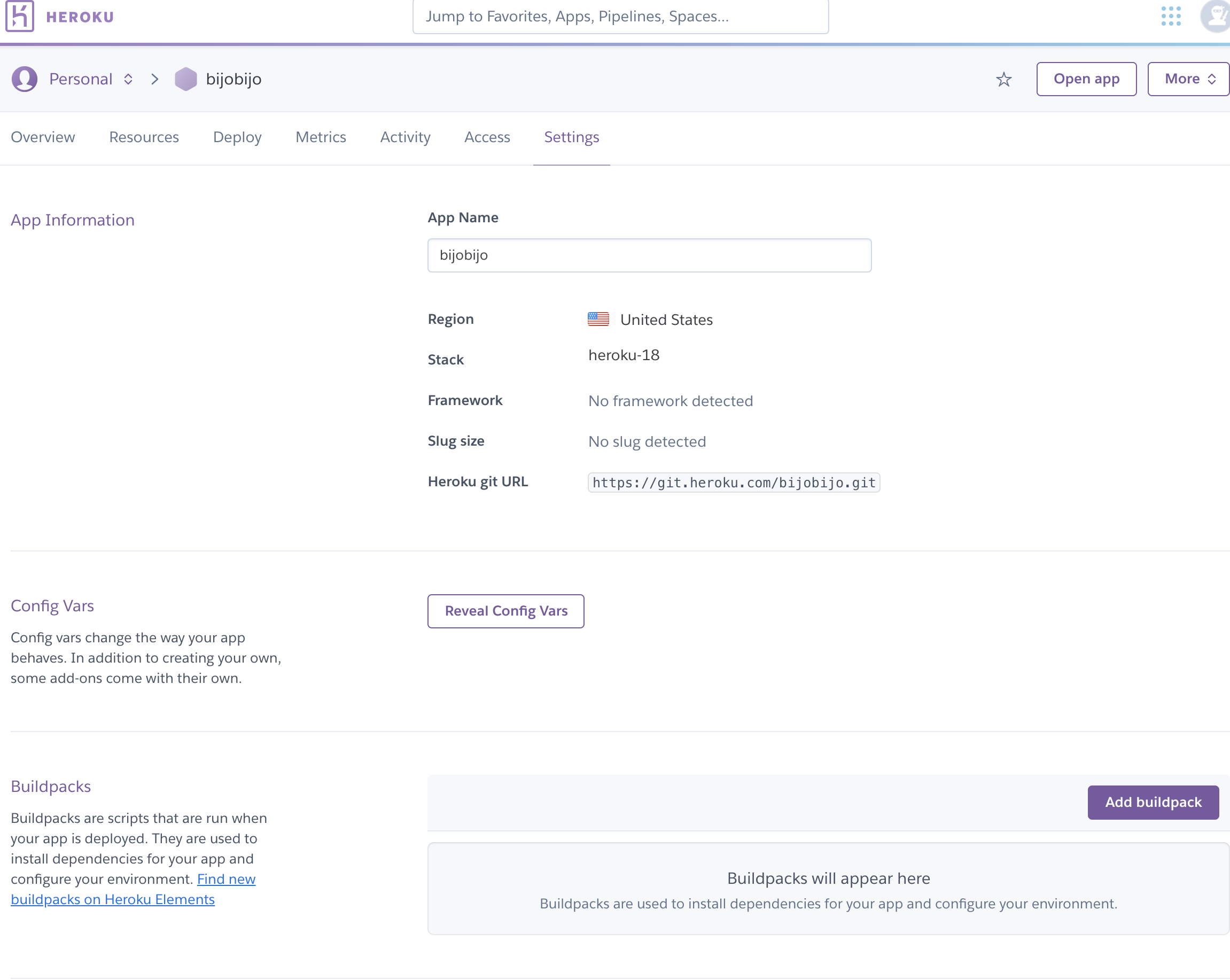Click the bijobijo app hexagon icon

(185, 78)
